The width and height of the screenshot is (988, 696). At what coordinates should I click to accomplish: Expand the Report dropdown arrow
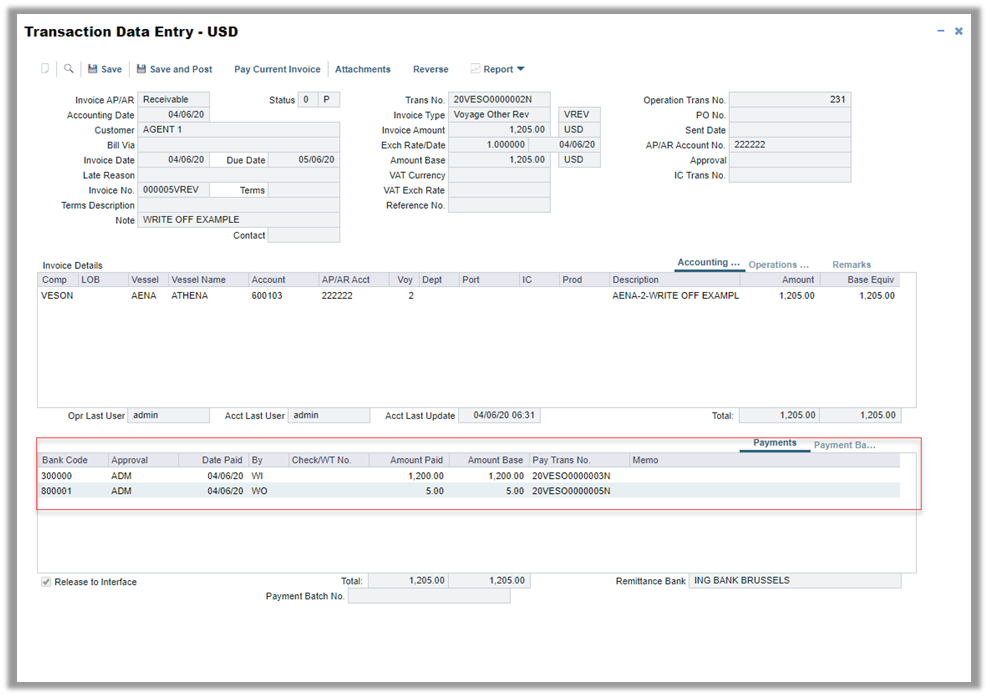click(x=520, y=69)
